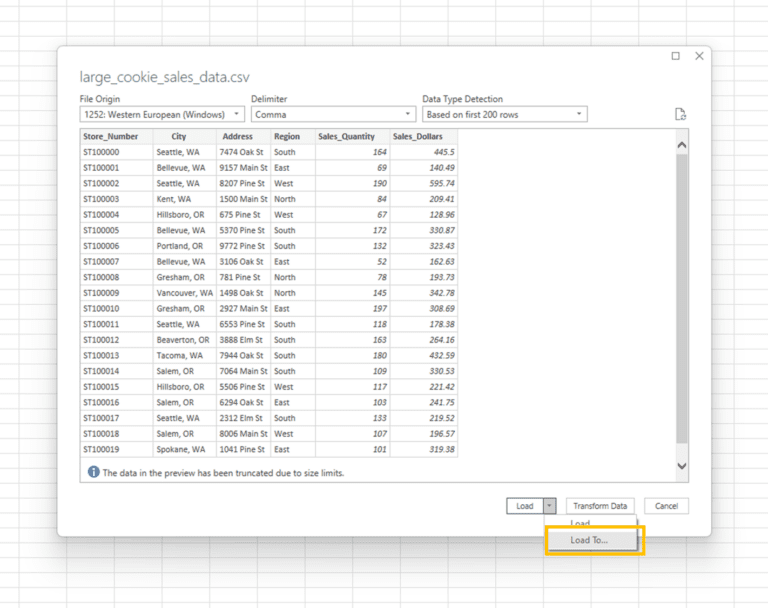The height and width of the screenshot is (608, 768).
Task: Click the Load button
Action: click(x=525, y=506)
